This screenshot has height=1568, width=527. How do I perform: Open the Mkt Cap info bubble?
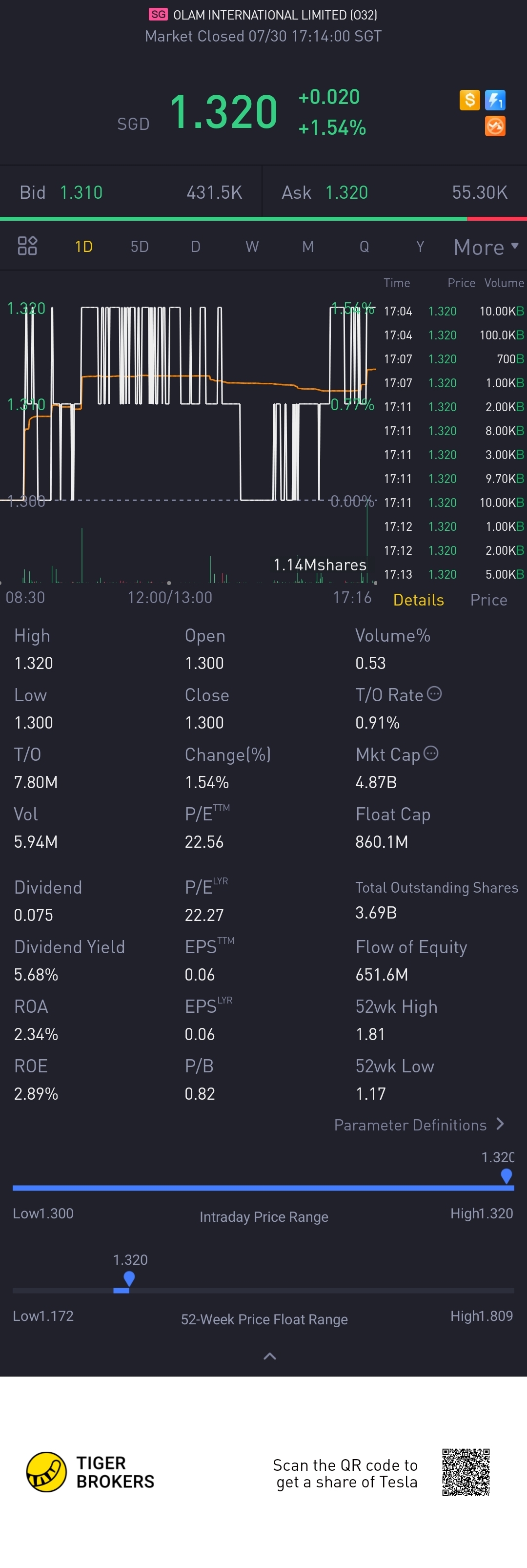[431, 753]
